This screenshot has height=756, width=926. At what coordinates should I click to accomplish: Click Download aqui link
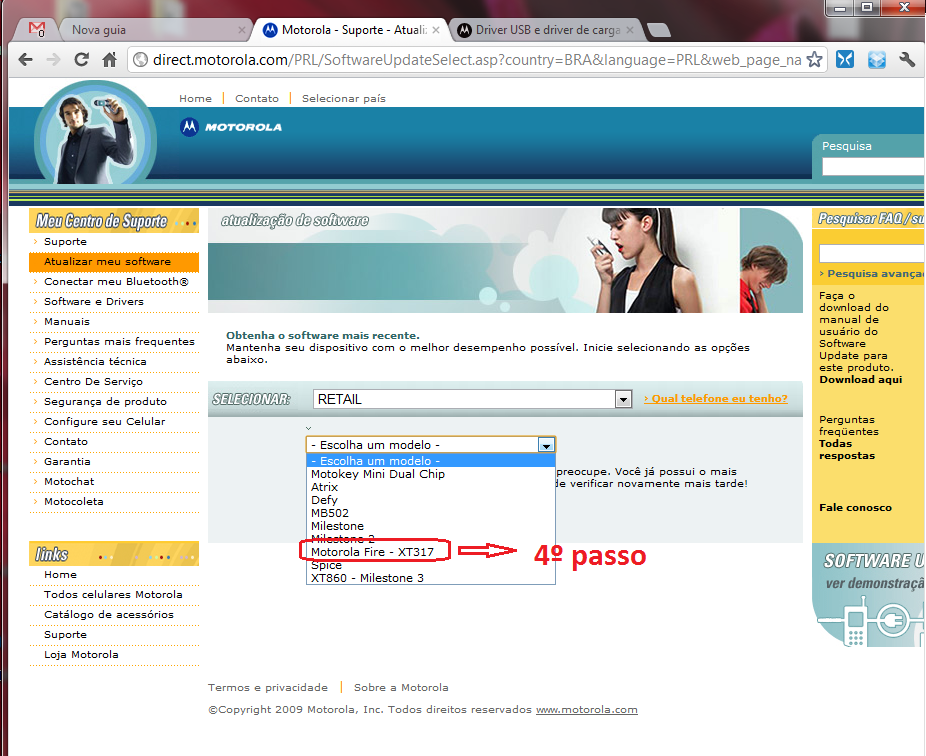coord(860,380)
